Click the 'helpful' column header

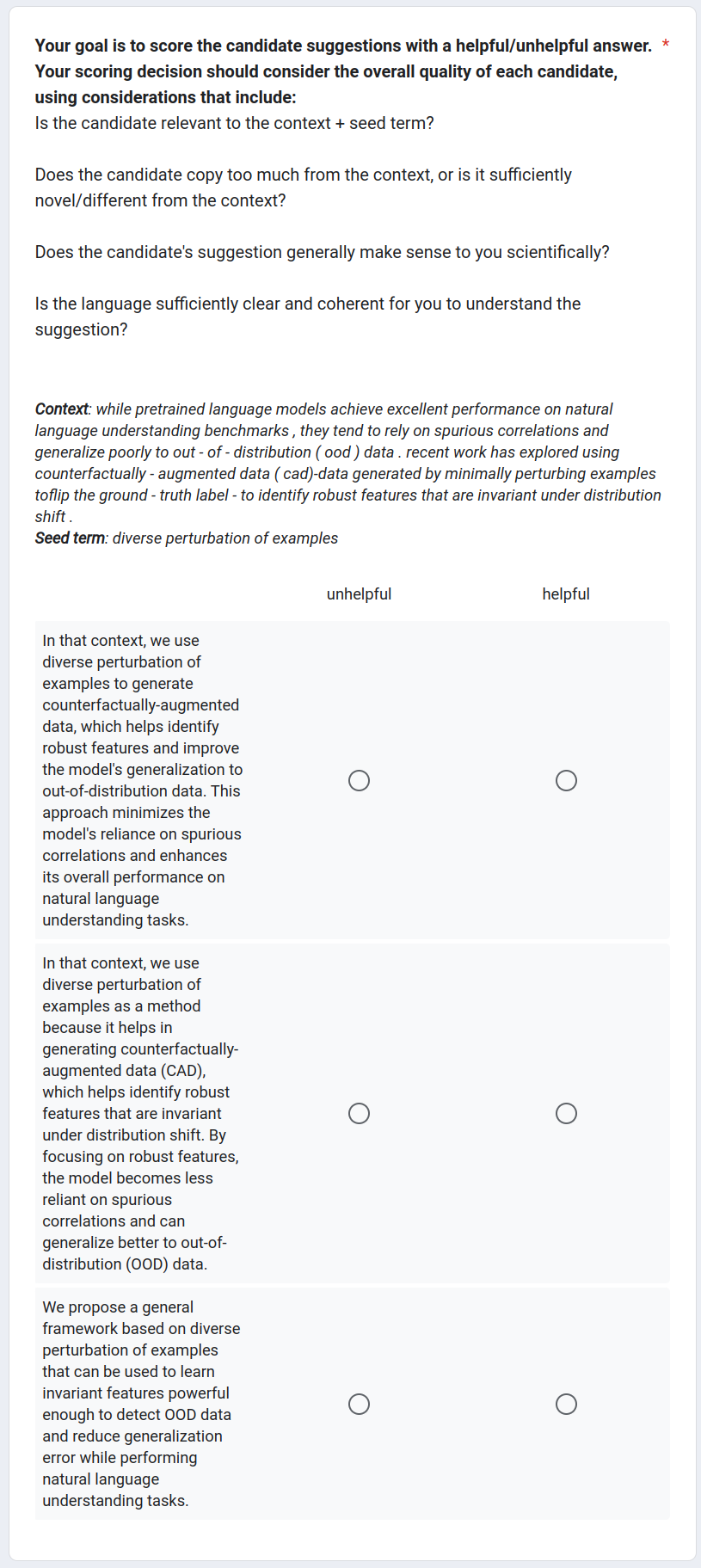pyautogui.click(x=566, y=594)
